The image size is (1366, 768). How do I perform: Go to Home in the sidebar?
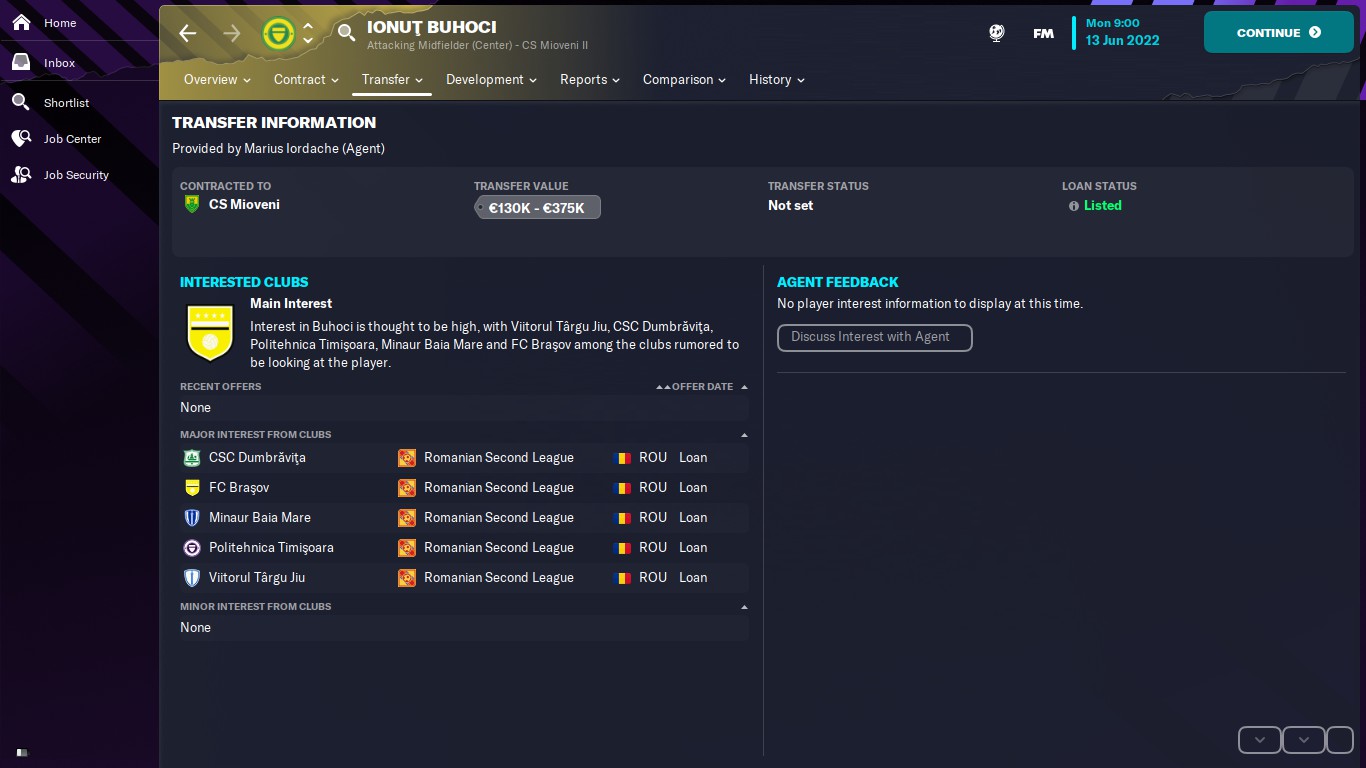(x=59, y=23)
